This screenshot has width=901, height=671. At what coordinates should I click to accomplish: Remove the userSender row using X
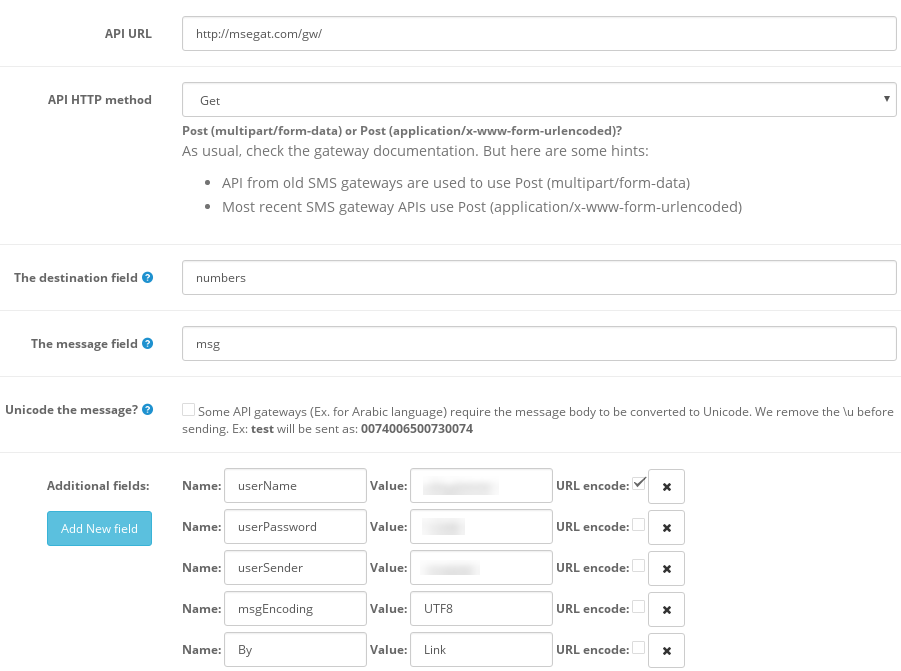click(x=667, y=568)
